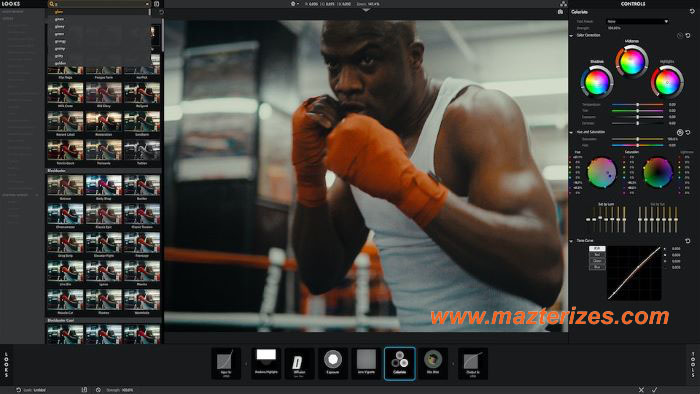
Task: Collapse the Hue and Saturation section
Action: pos(571,133)
